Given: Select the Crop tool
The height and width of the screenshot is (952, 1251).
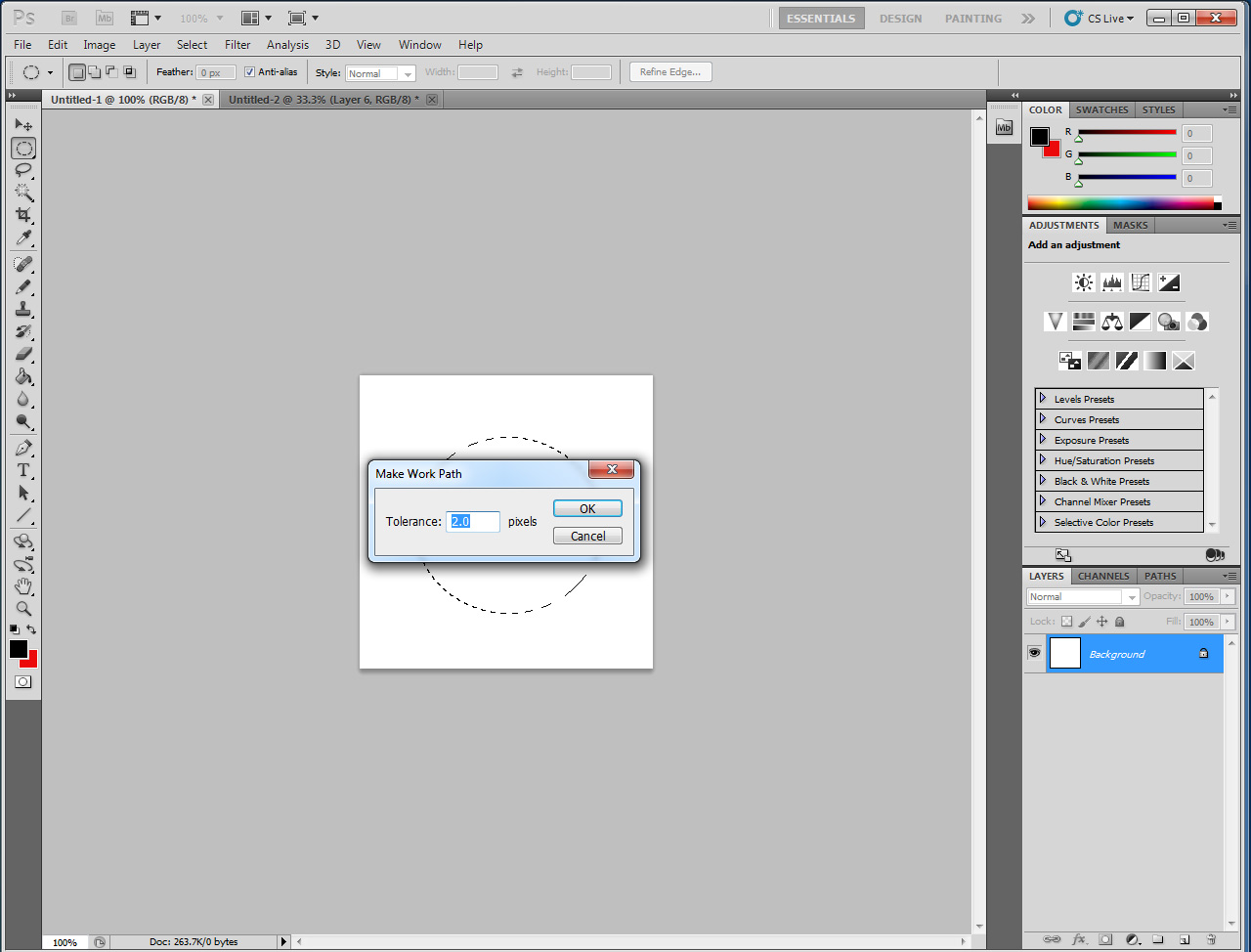Looking at the screenshot, I should pyautogui.click(x=23, y=215).
